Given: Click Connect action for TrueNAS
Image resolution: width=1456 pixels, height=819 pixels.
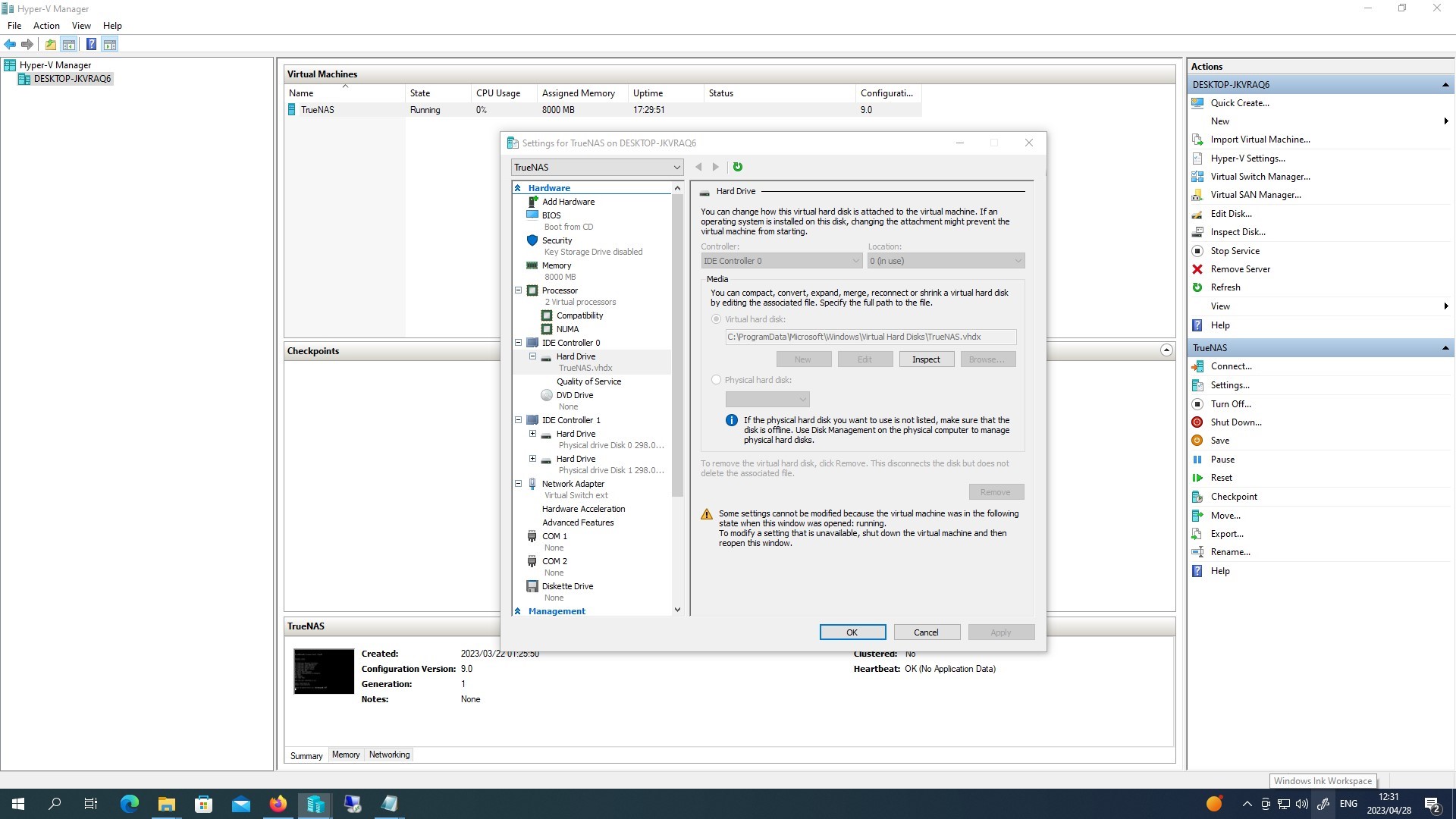Looking at the screenshot, I should point(1231,366).
